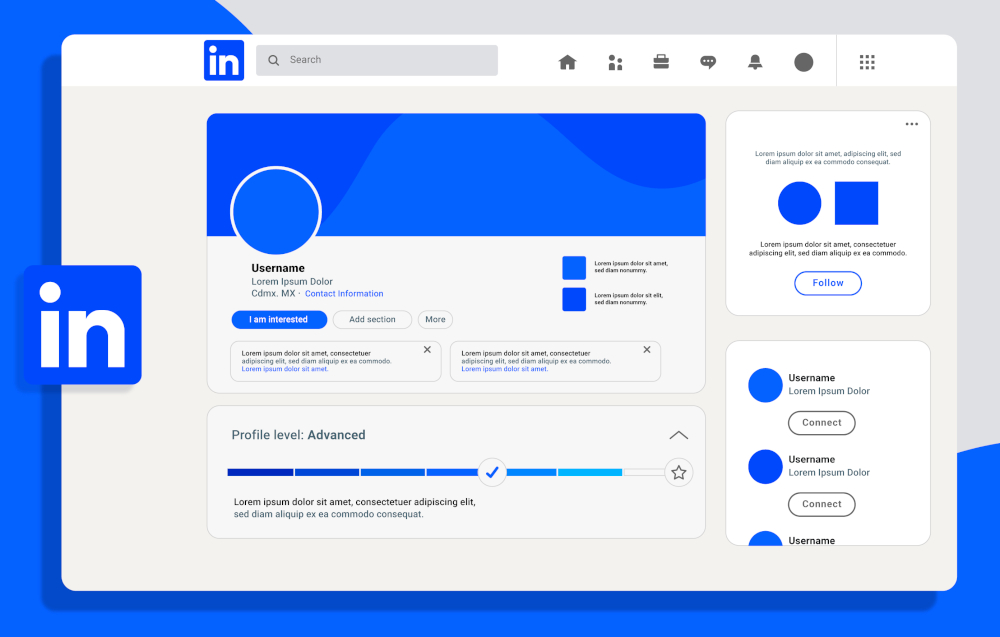Click the Profile level: Advanced heading
The height and width of the screenshot is (637, 1000).
[x=298, y=436]
